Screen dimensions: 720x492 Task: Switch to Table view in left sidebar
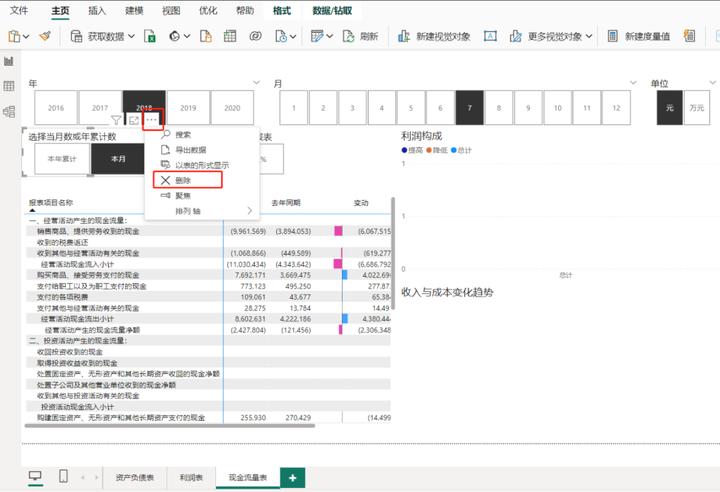coord(9,86)
